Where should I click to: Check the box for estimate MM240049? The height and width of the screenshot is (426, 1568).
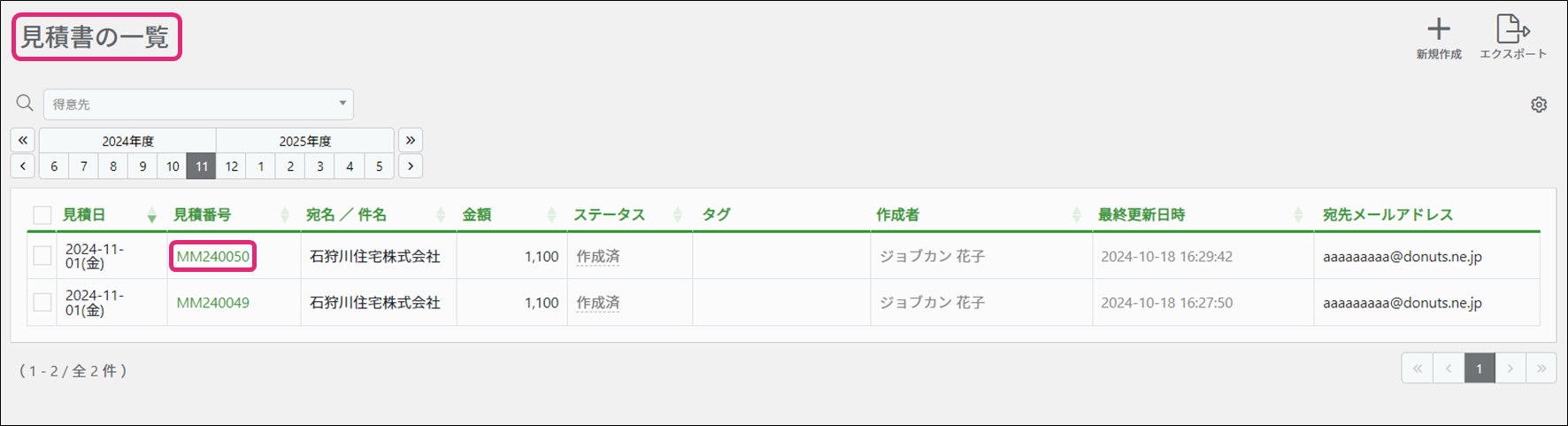[42, 302]
